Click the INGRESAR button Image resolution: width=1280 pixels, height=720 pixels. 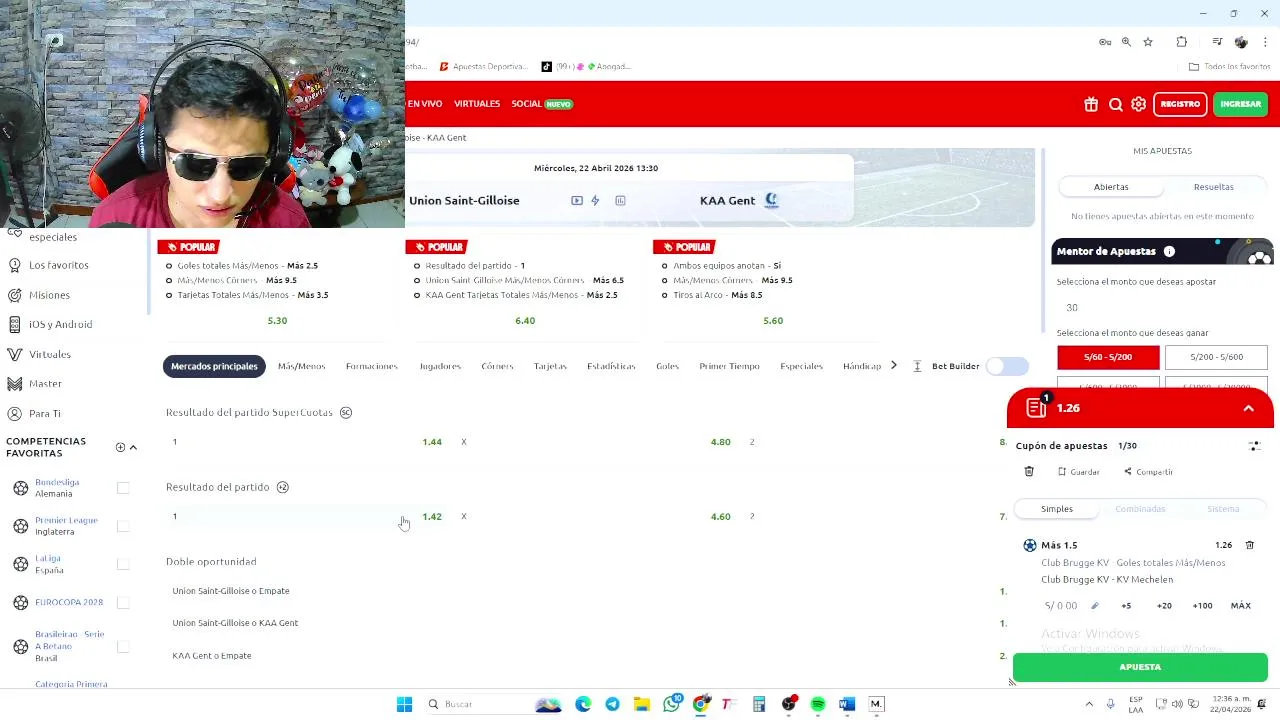point(1240,104)
